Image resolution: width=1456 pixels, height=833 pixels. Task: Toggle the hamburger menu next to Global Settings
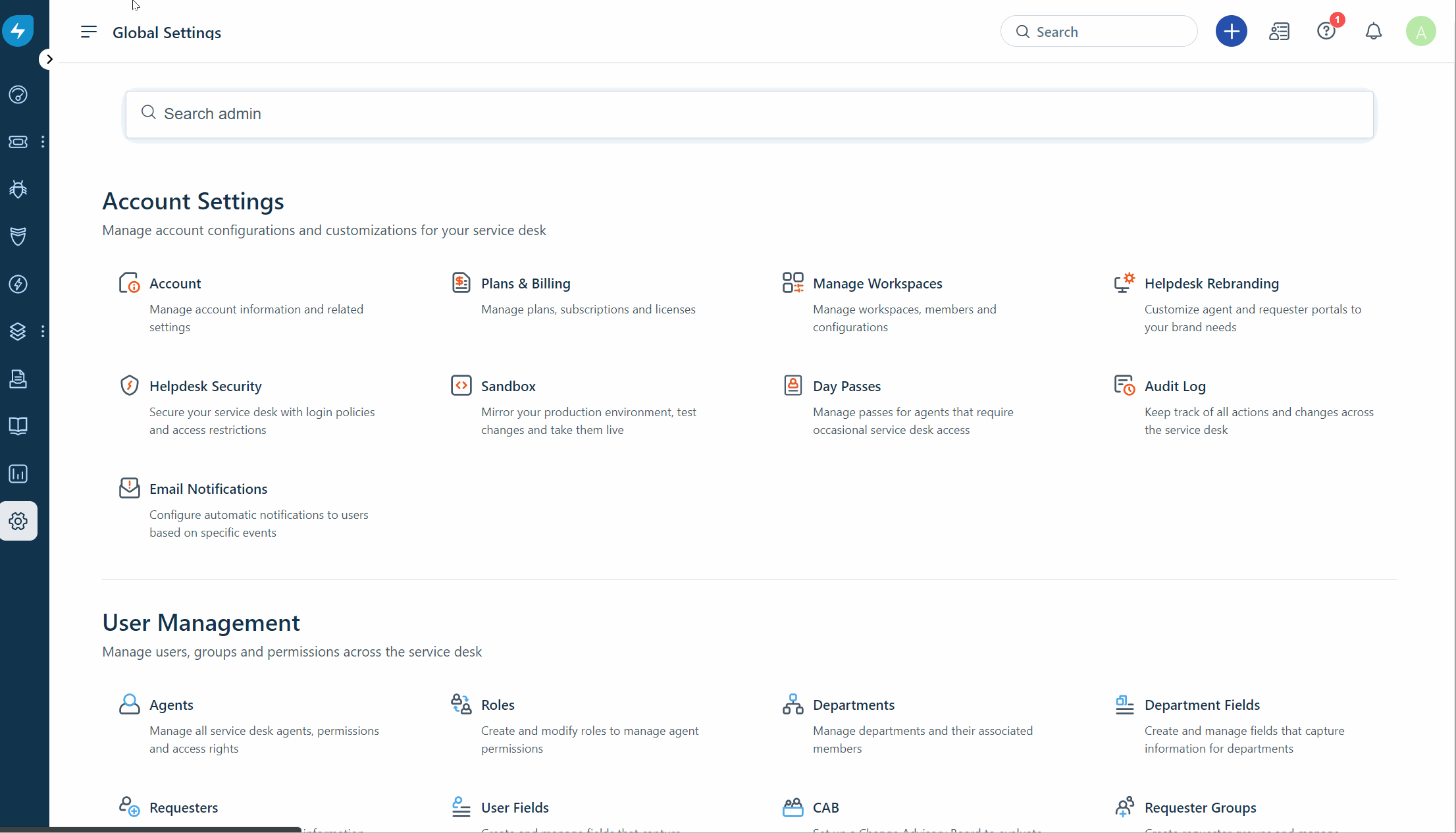[89, 32]
